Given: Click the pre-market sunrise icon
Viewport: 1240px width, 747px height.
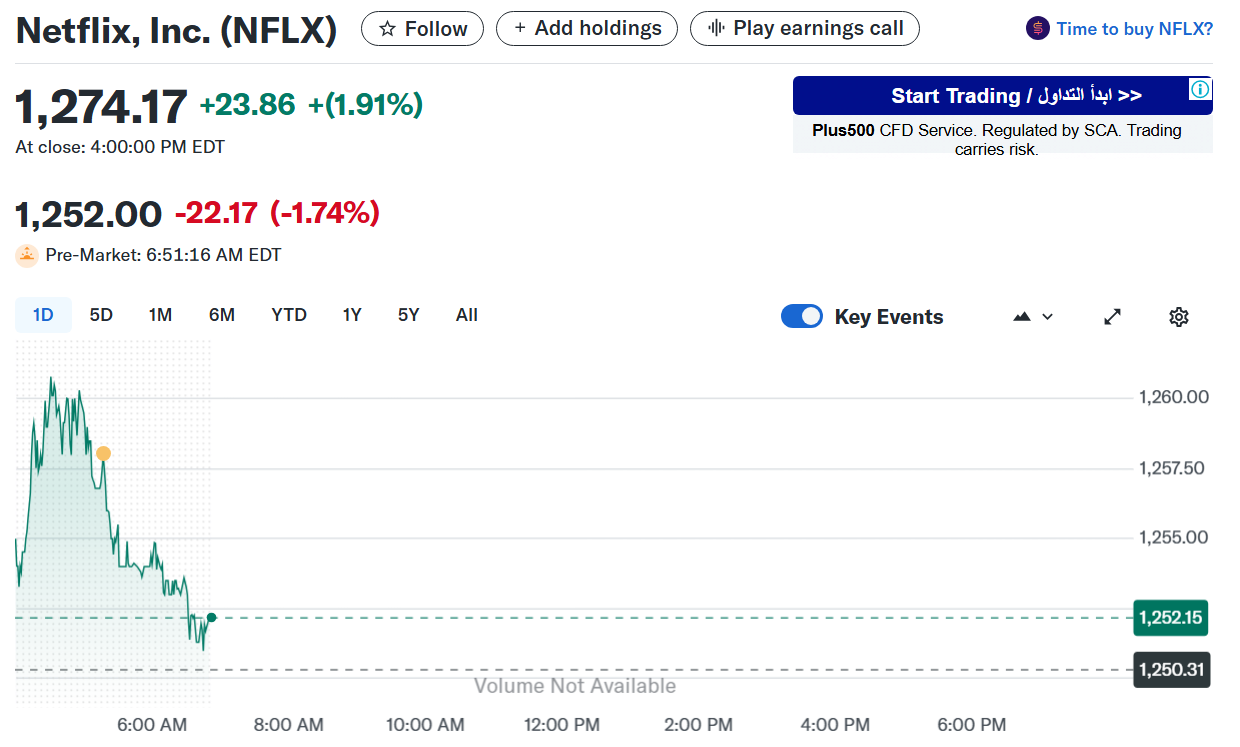Looking at the screenshot, I should [27, 255].
